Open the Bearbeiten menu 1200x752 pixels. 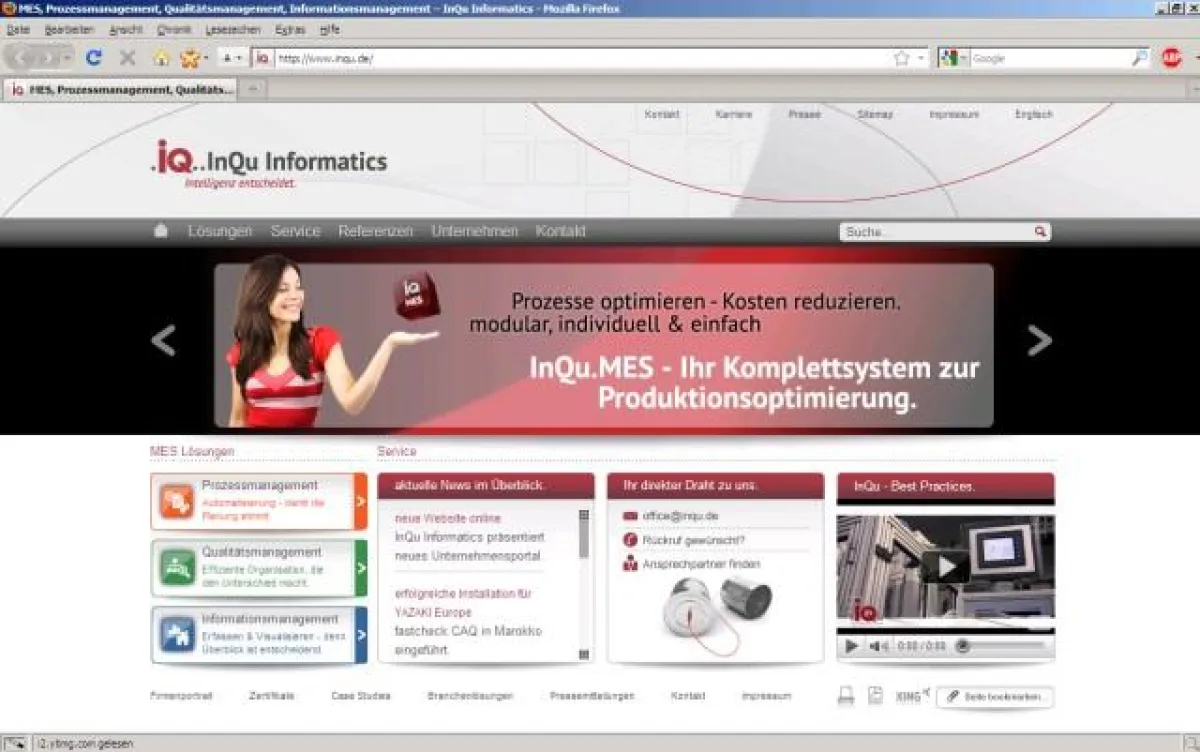point(69,30)
